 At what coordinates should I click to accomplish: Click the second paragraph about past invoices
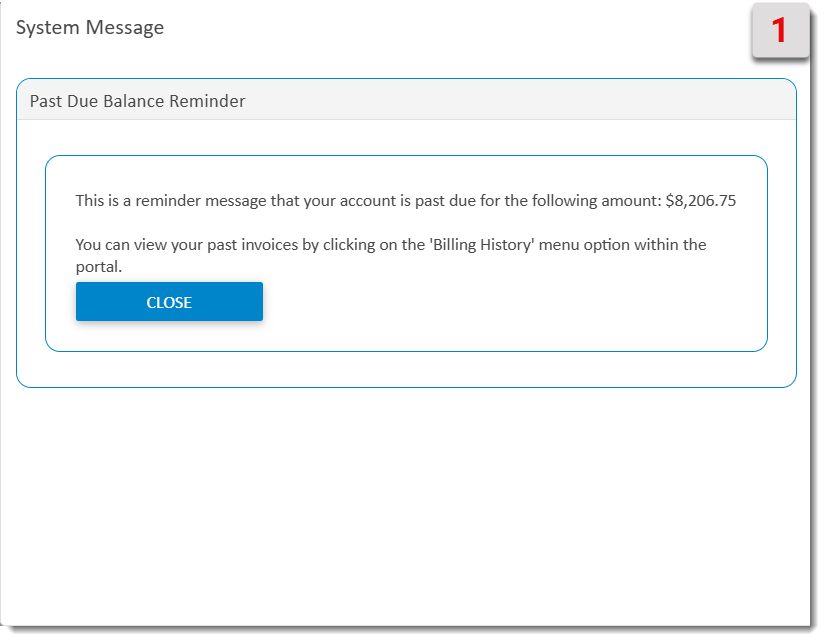click(390, 255)
